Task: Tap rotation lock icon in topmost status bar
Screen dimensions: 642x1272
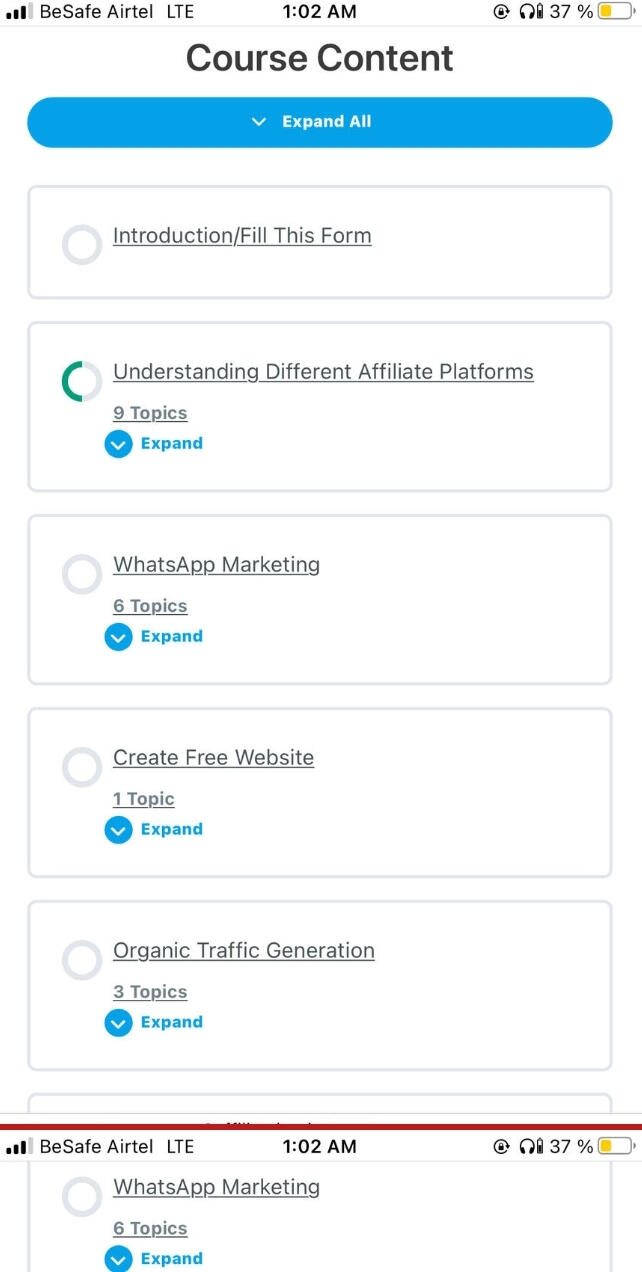Action: pos(501,12)
